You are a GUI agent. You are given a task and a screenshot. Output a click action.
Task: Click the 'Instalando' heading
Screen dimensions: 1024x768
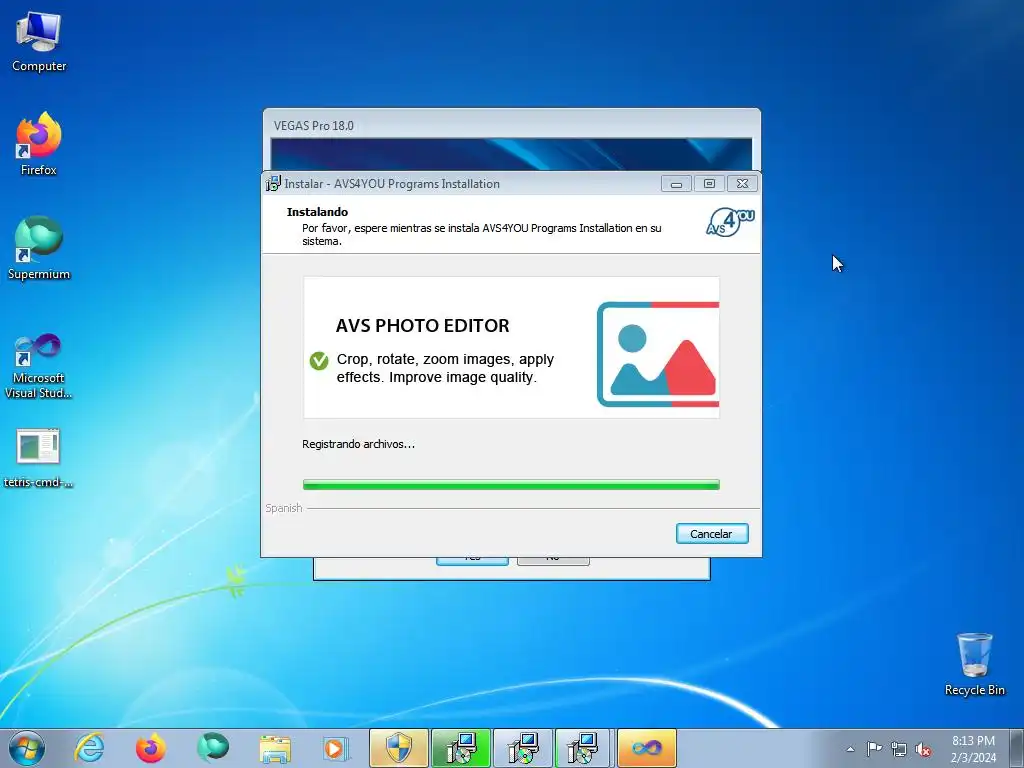[317, 212]
